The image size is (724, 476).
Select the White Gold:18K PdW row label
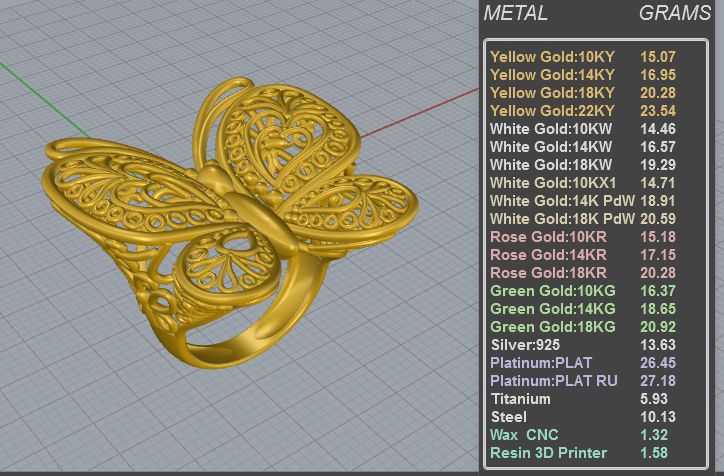click(x=562, y=219)
